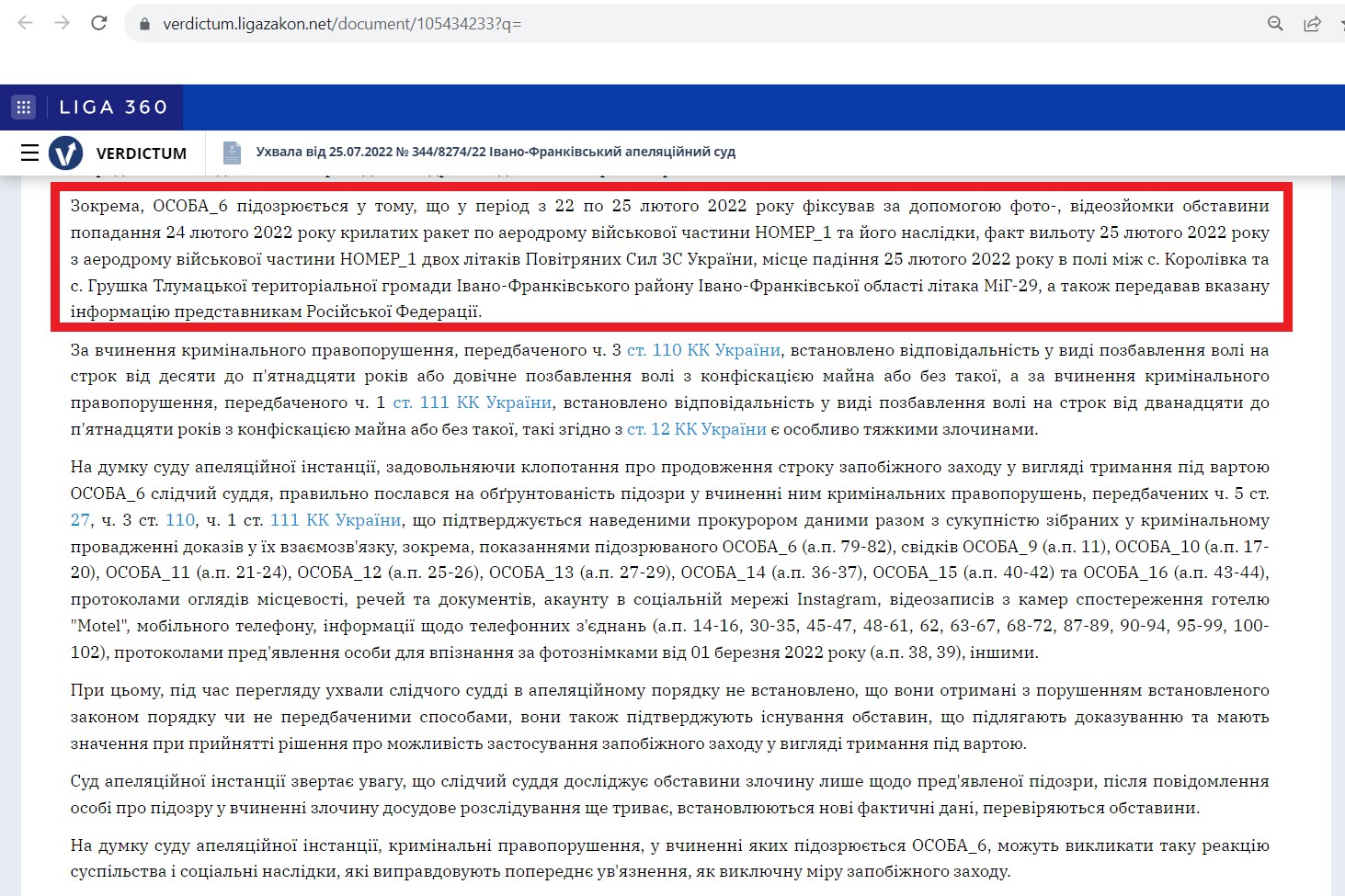Screen dimensions: 1345x896
Task: Select the Ухвала від 25.07.2022 title
Action: point(496,152)
